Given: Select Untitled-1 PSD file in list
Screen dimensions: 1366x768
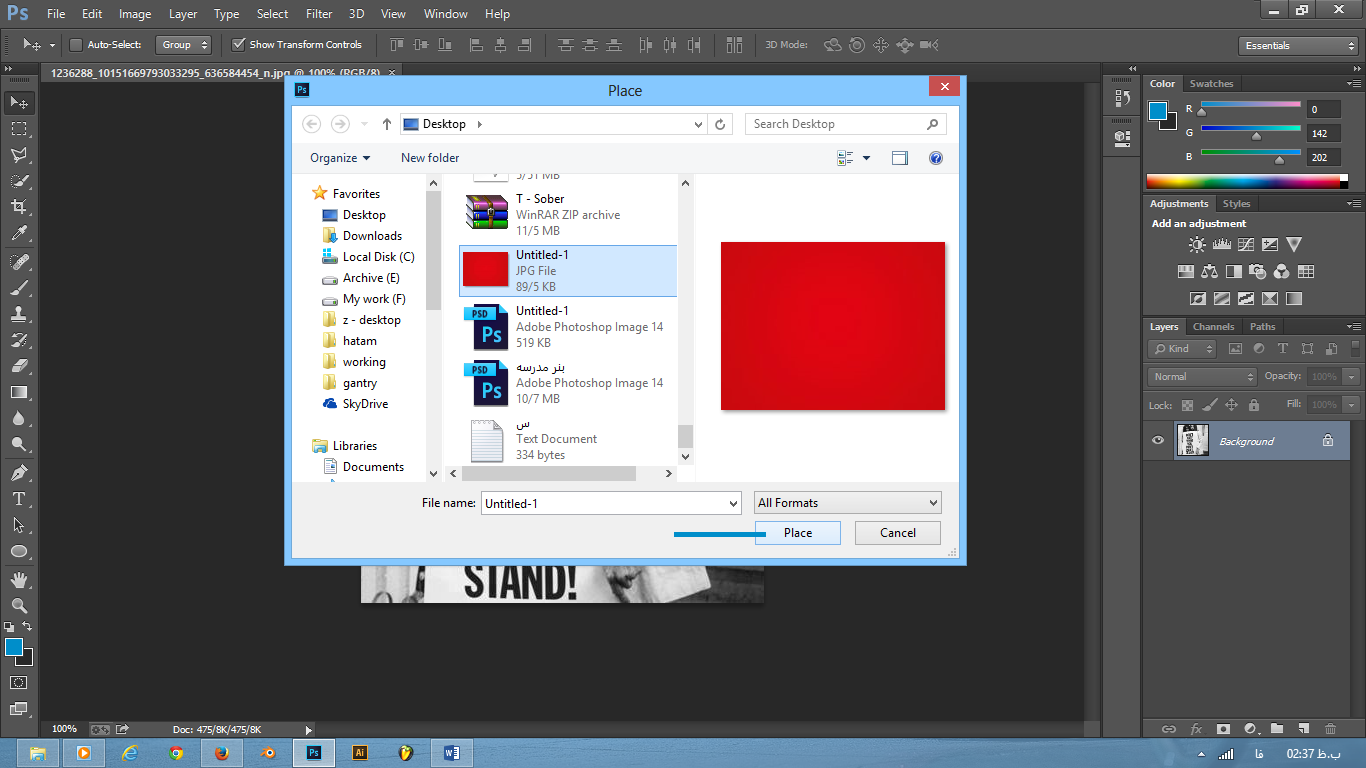Looking at the screenshot, I should [x=567, y=326].
